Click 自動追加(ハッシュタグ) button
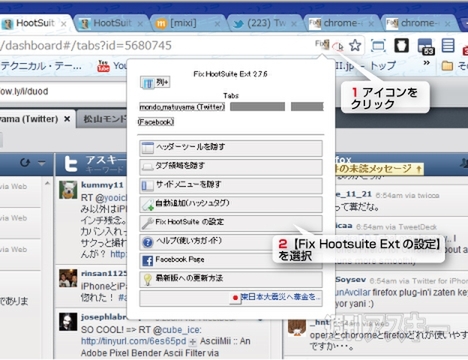The image size is (468, 360). point(231,204)
